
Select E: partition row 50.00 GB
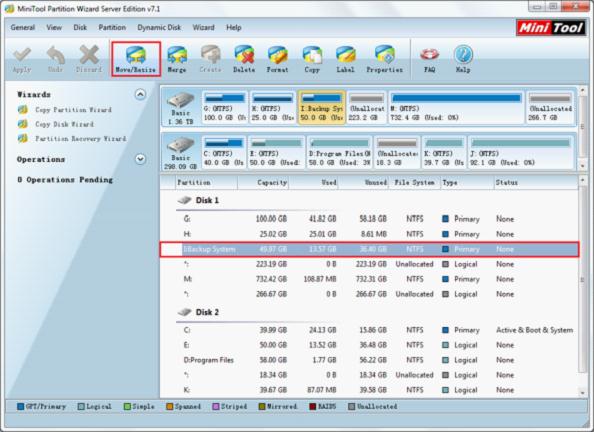(369, 345)
